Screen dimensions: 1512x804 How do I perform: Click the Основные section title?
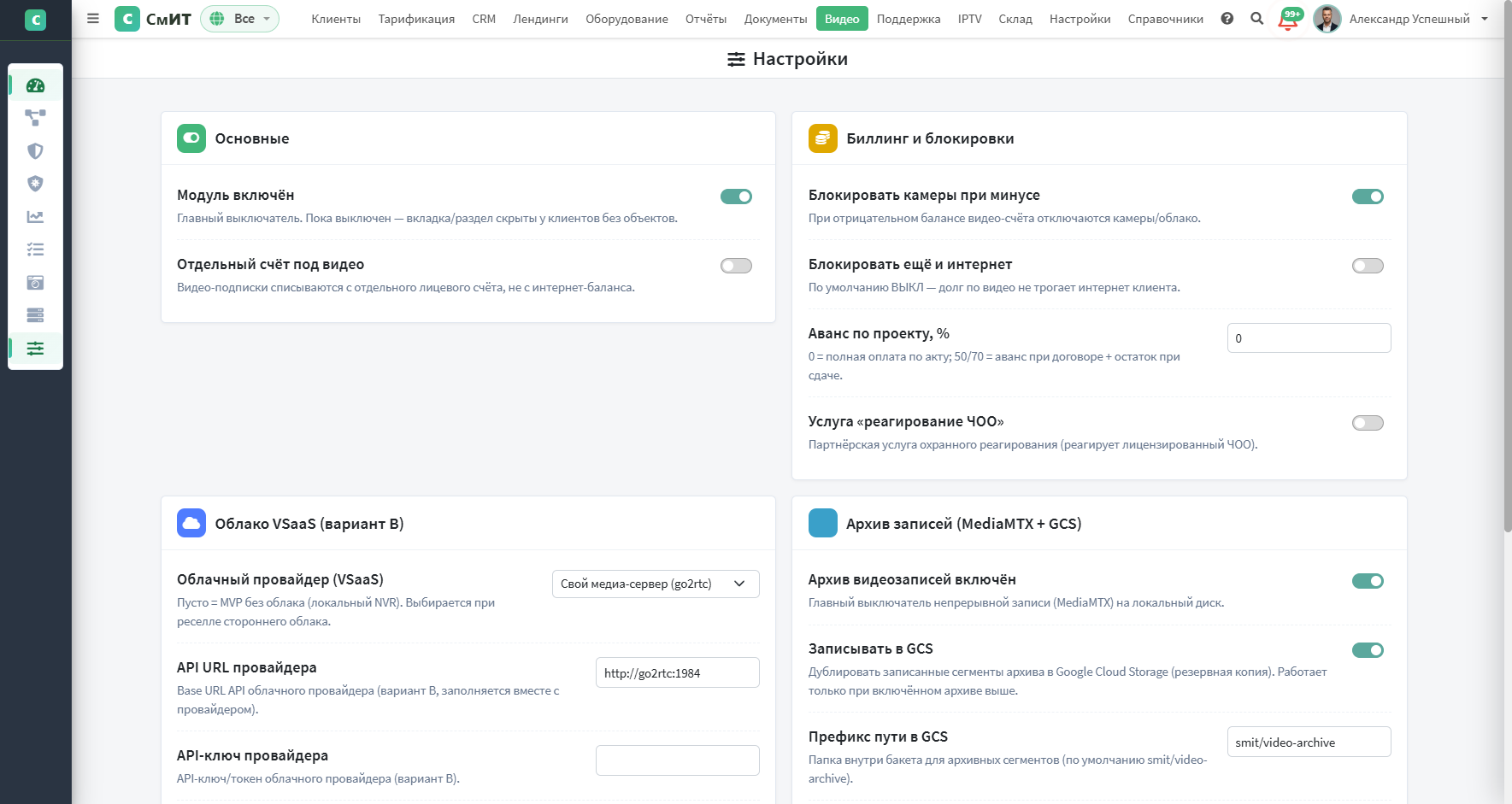coord(252,138)
